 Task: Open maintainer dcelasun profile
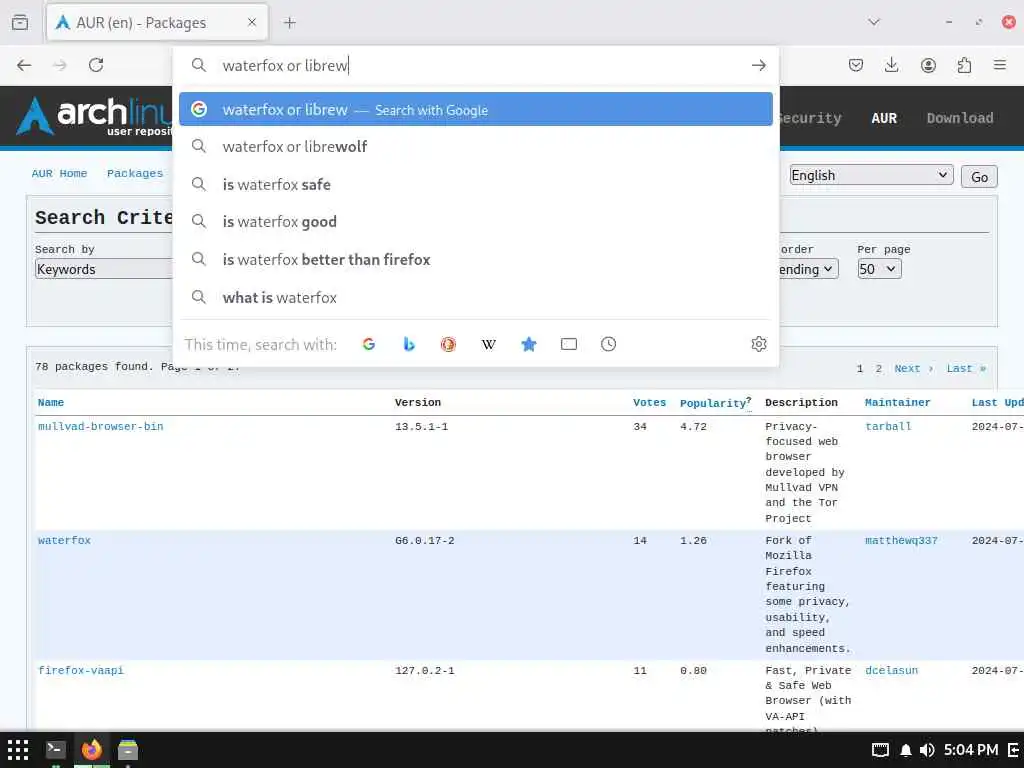pos(891,670)
